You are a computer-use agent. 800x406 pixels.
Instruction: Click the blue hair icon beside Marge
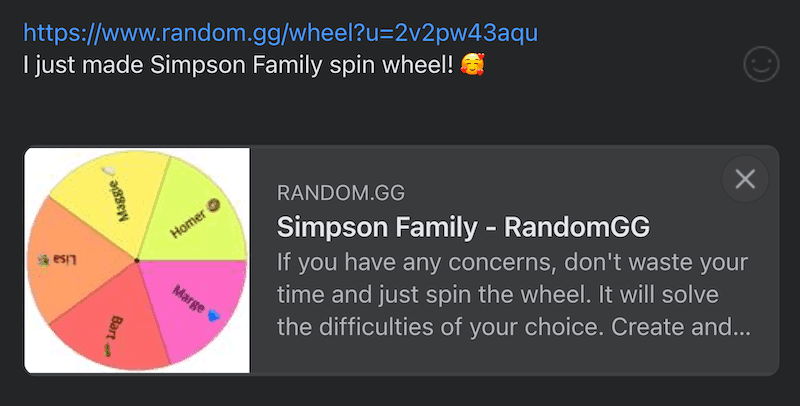213,316
